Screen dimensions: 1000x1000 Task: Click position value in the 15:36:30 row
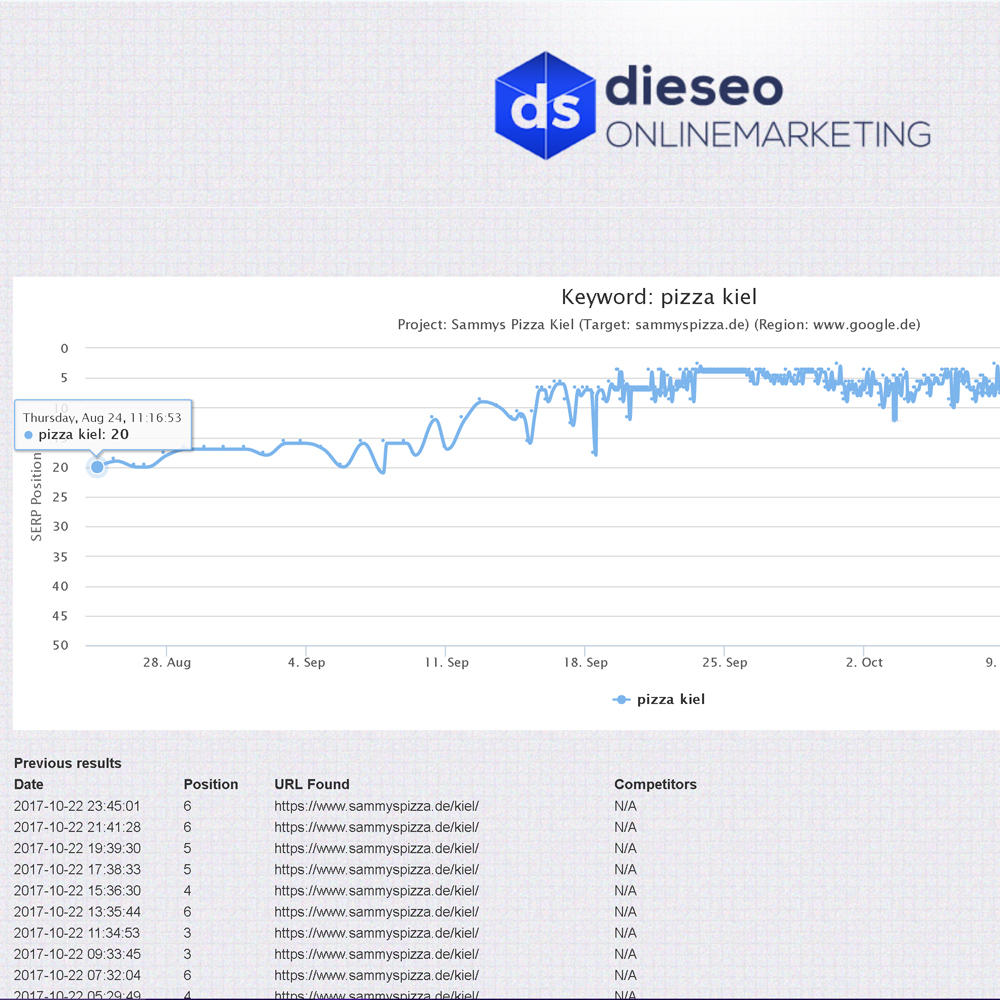click(188, 890)
